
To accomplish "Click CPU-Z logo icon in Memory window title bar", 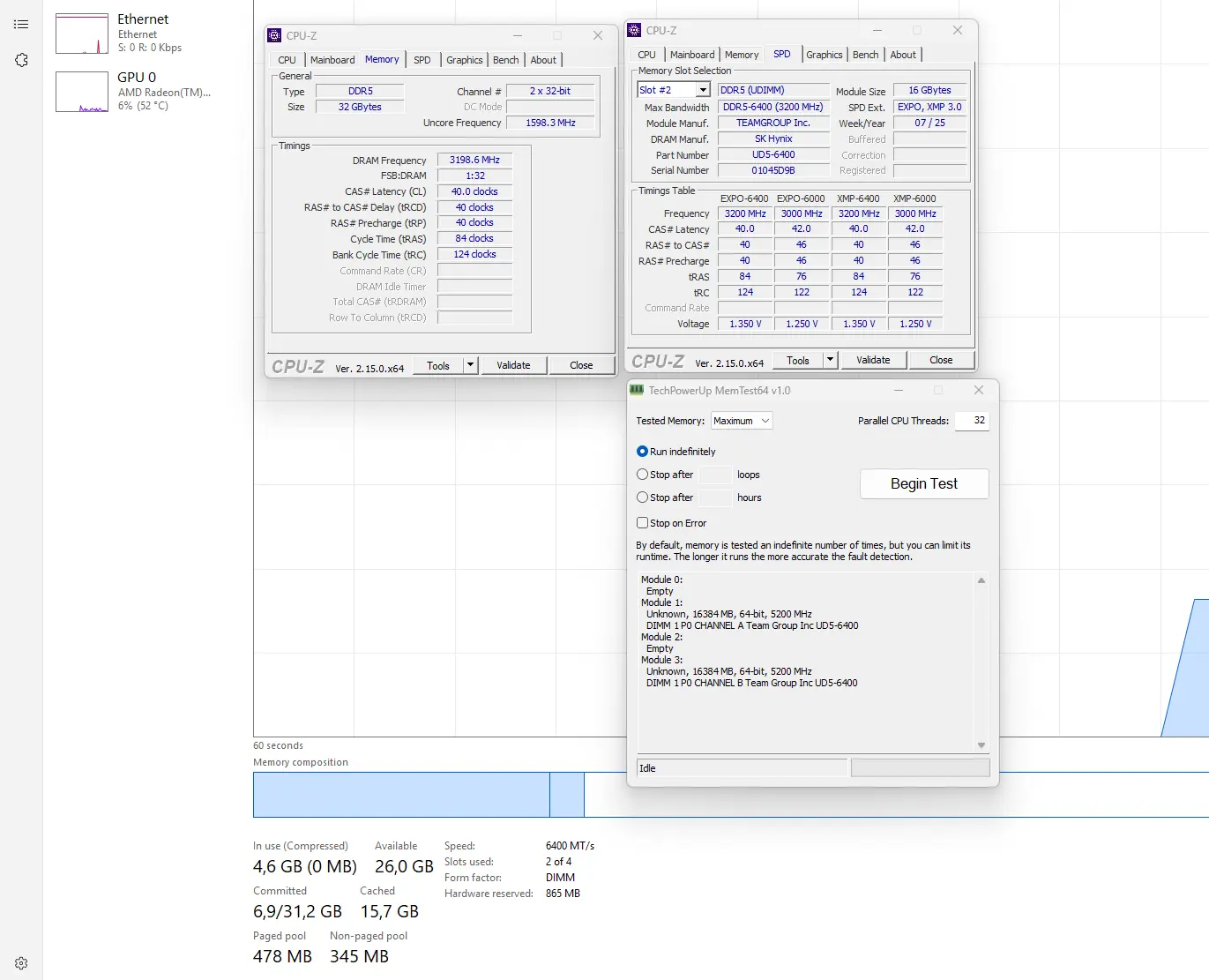I will [274, 35].
